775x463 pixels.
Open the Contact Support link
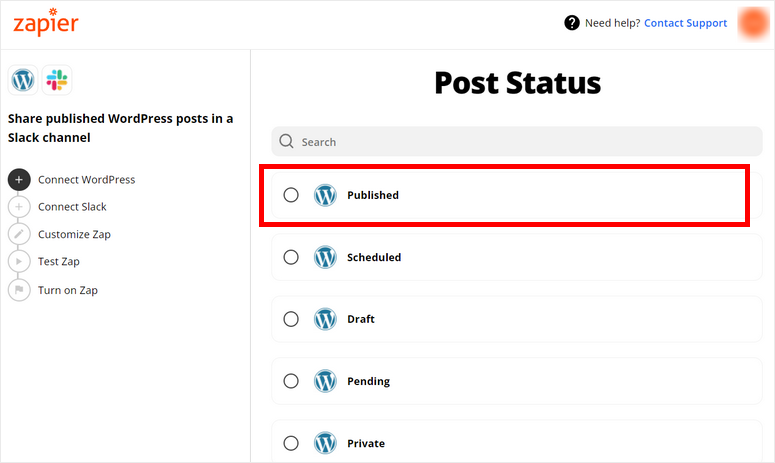point(685,23)
